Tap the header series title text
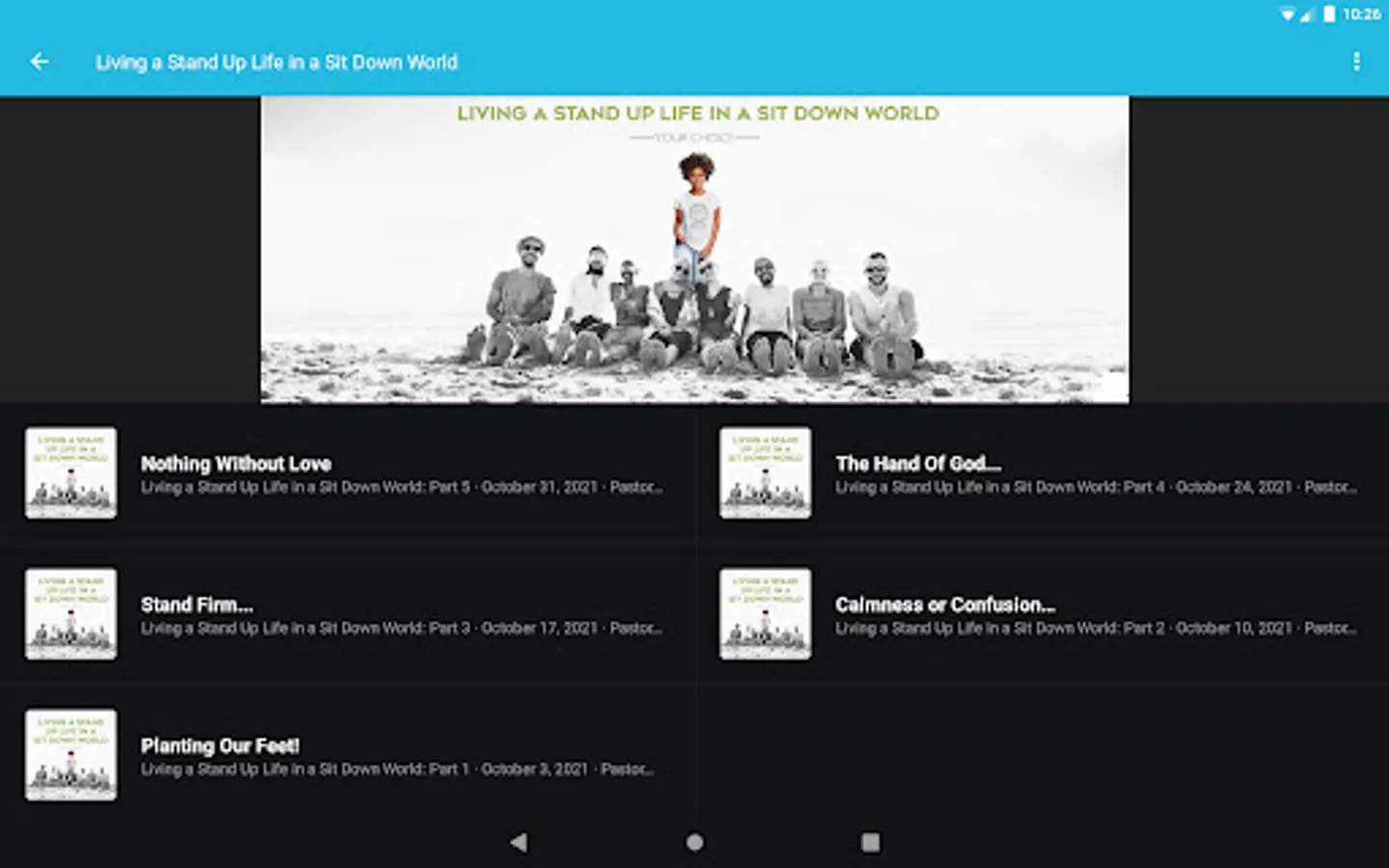The image size is (1389, 868). [x=277, y=62]
